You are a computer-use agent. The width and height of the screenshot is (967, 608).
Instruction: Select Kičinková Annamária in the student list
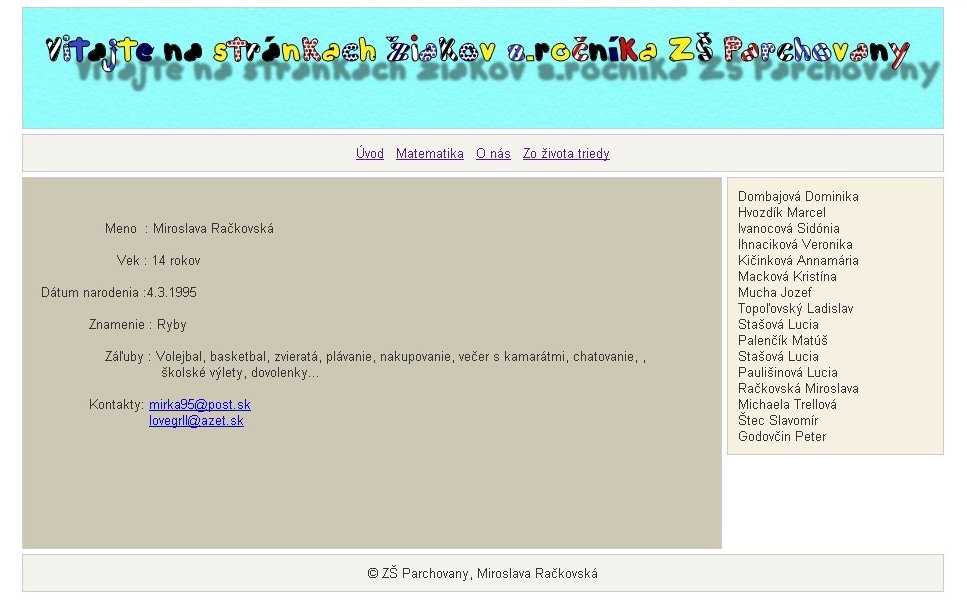(798, 261)
